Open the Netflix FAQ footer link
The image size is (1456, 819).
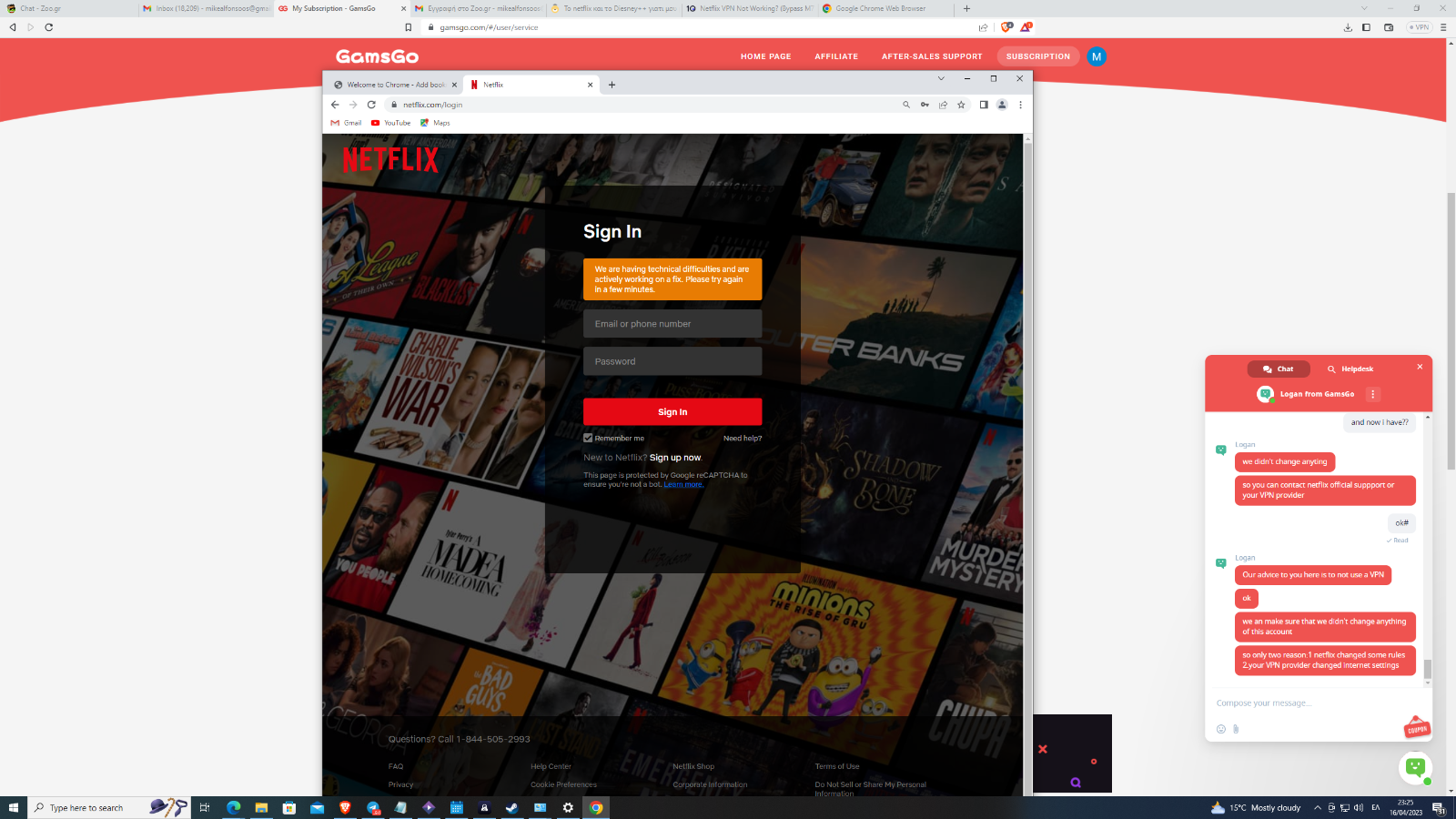[396, 766]
